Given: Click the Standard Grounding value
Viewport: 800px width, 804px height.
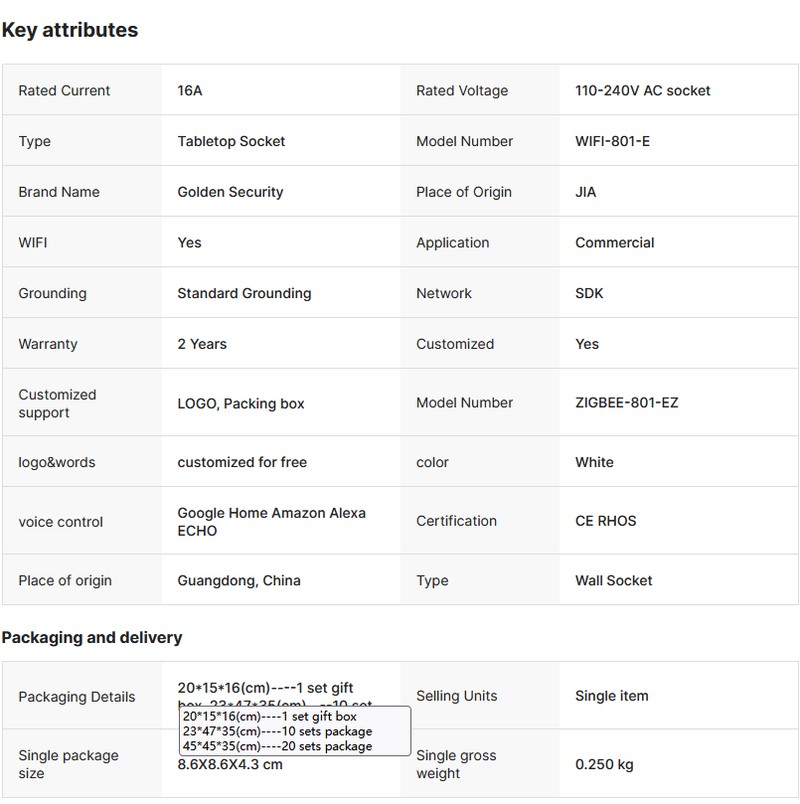Looking at the screenshot, I should 244,293.
